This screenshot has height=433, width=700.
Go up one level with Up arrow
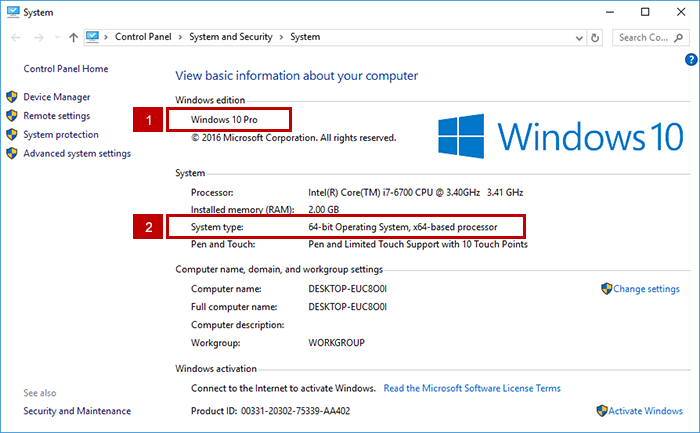pos(74,37)
